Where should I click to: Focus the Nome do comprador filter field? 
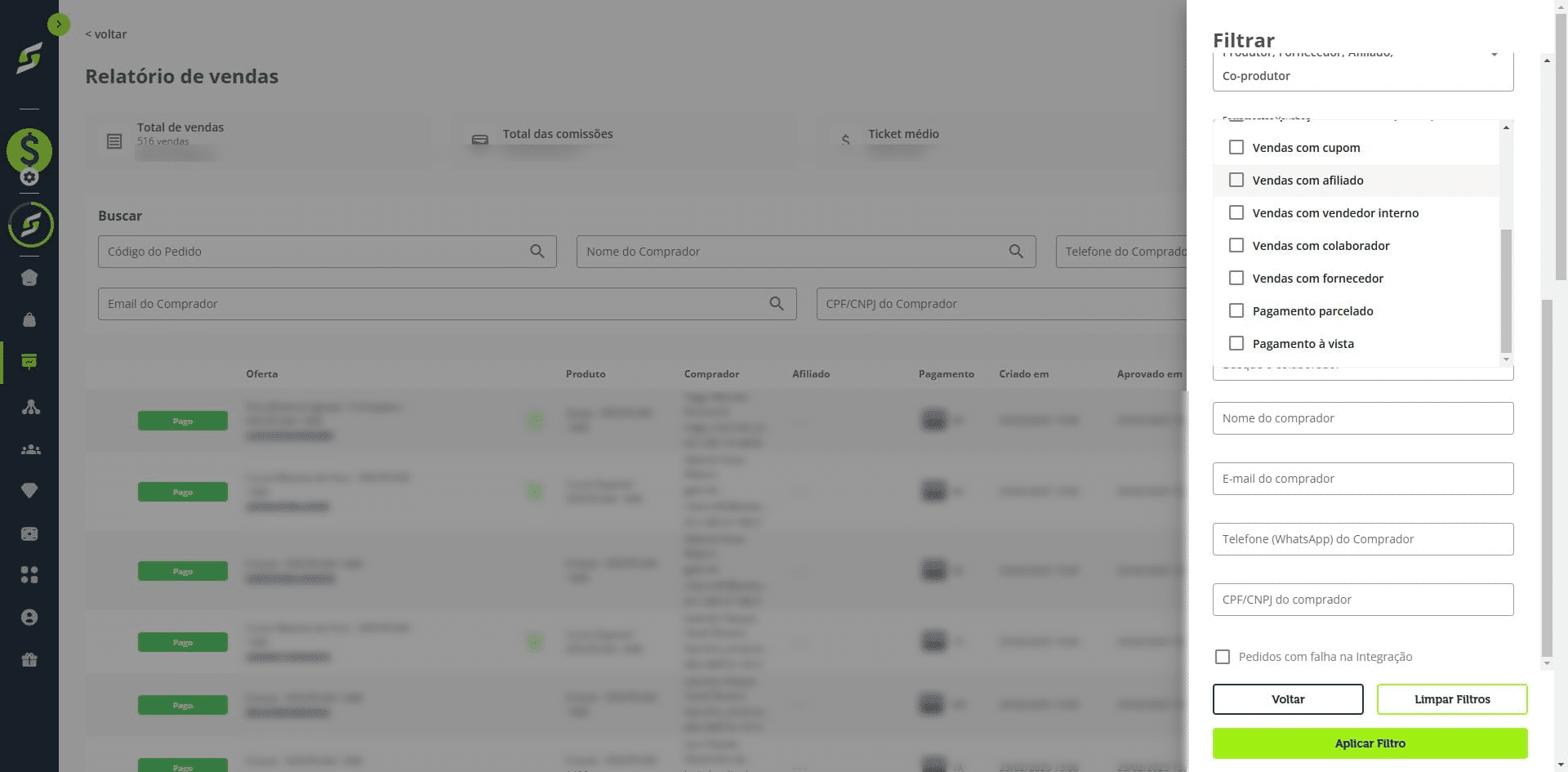coord(1363,418)
